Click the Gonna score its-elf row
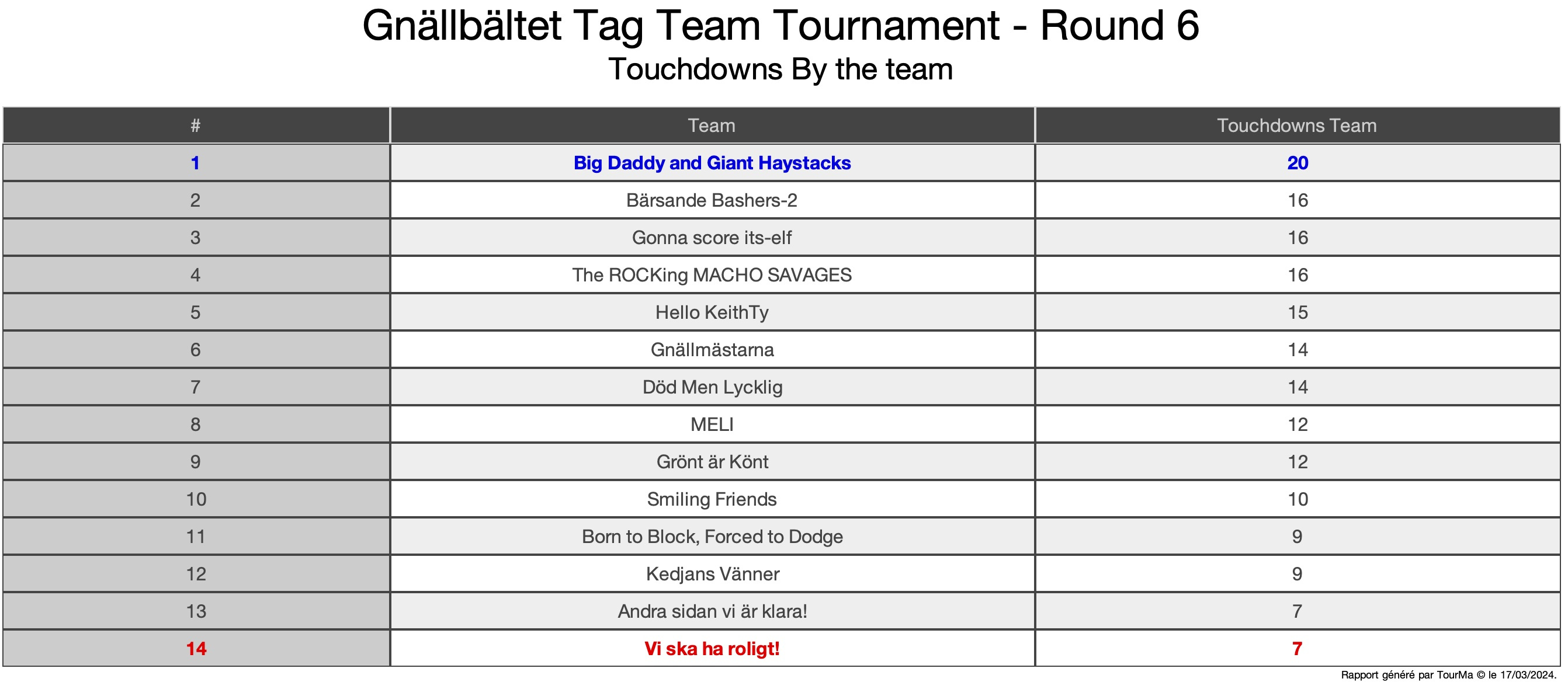Viewport: 1568px width, 696px height. pyautogui.click(x=712, y=238)
